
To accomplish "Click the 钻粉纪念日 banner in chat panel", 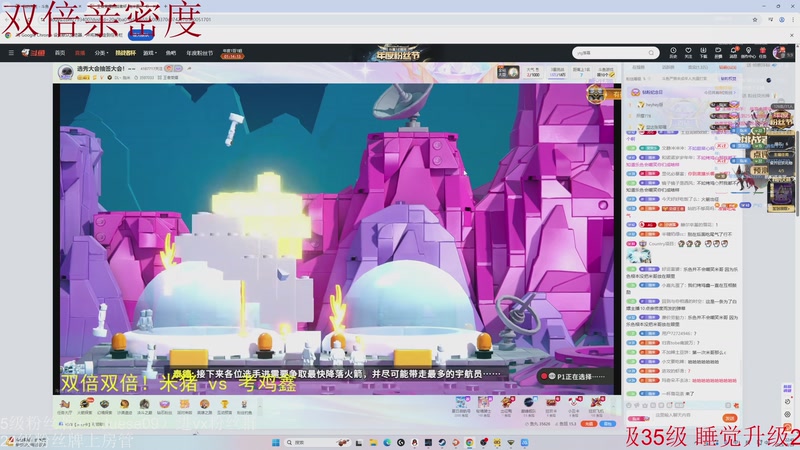I will coord(684,92).
